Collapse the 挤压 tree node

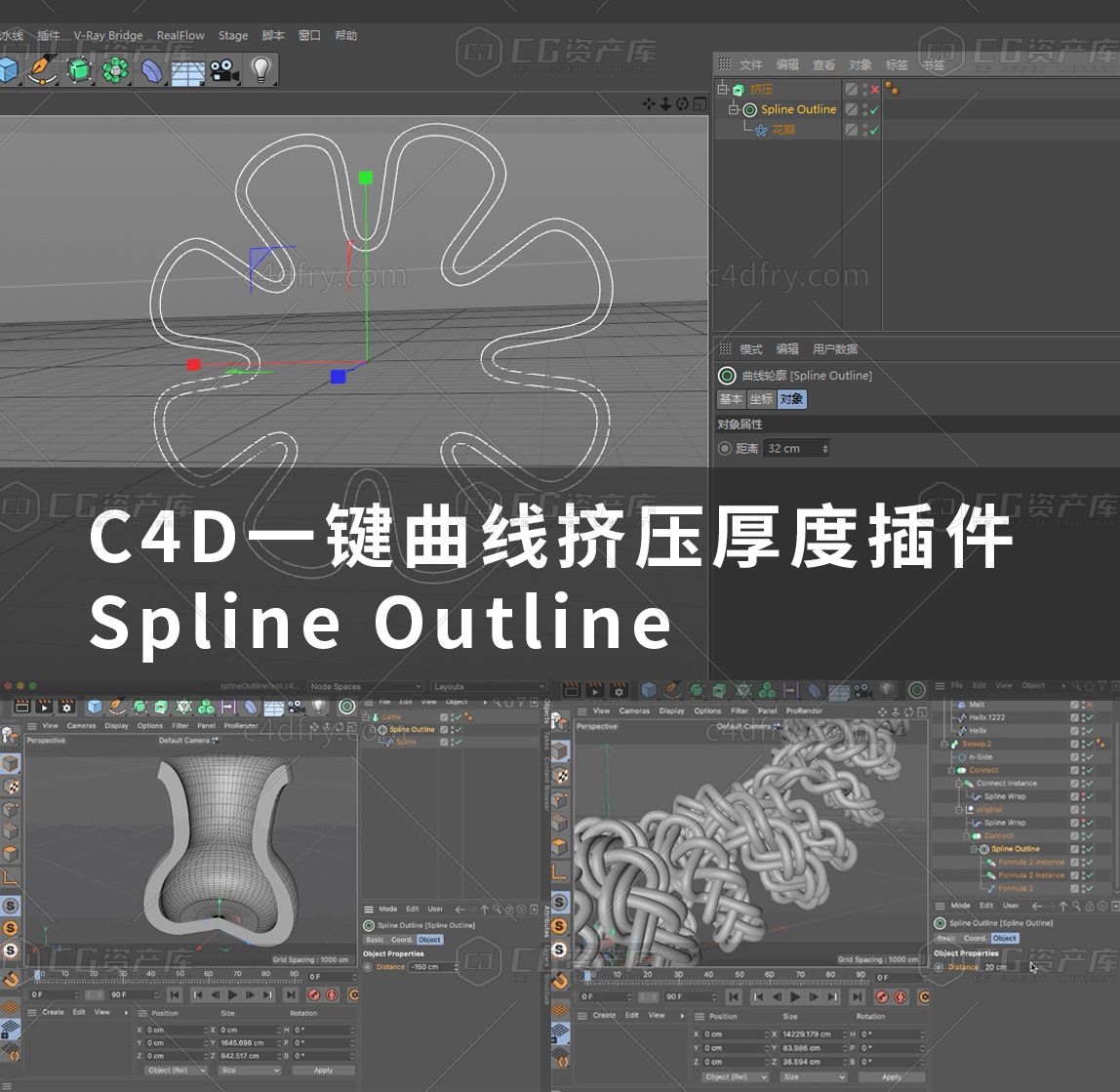click(722, 90)
